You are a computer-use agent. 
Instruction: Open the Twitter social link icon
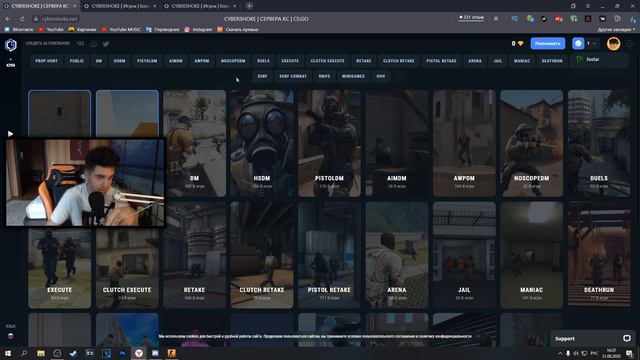click(x=106, y=44)
